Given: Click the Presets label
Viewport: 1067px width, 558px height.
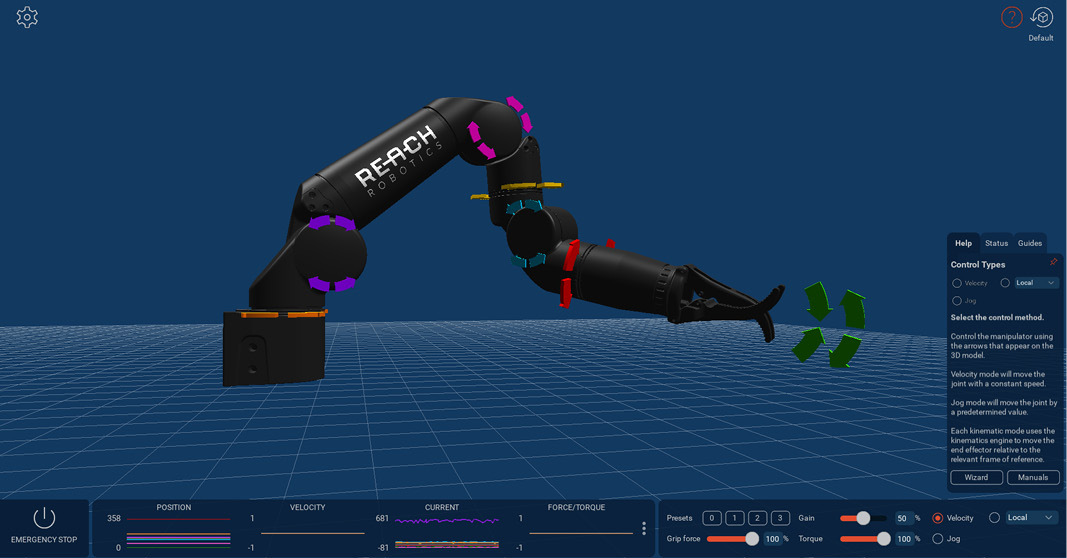Looking at the screenshot, I should tap(679, 518).
